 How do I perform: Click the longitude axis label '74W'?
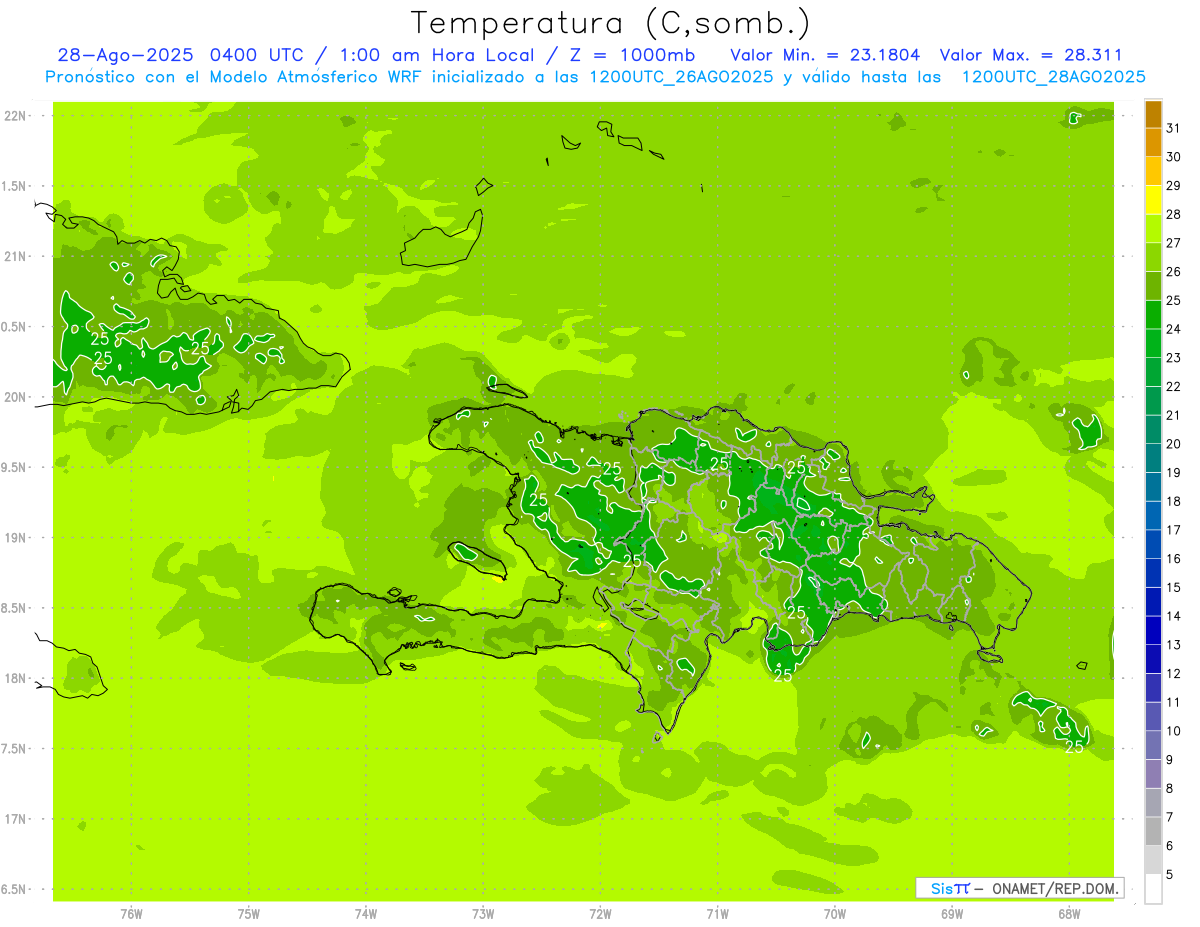tap(366, 914)
